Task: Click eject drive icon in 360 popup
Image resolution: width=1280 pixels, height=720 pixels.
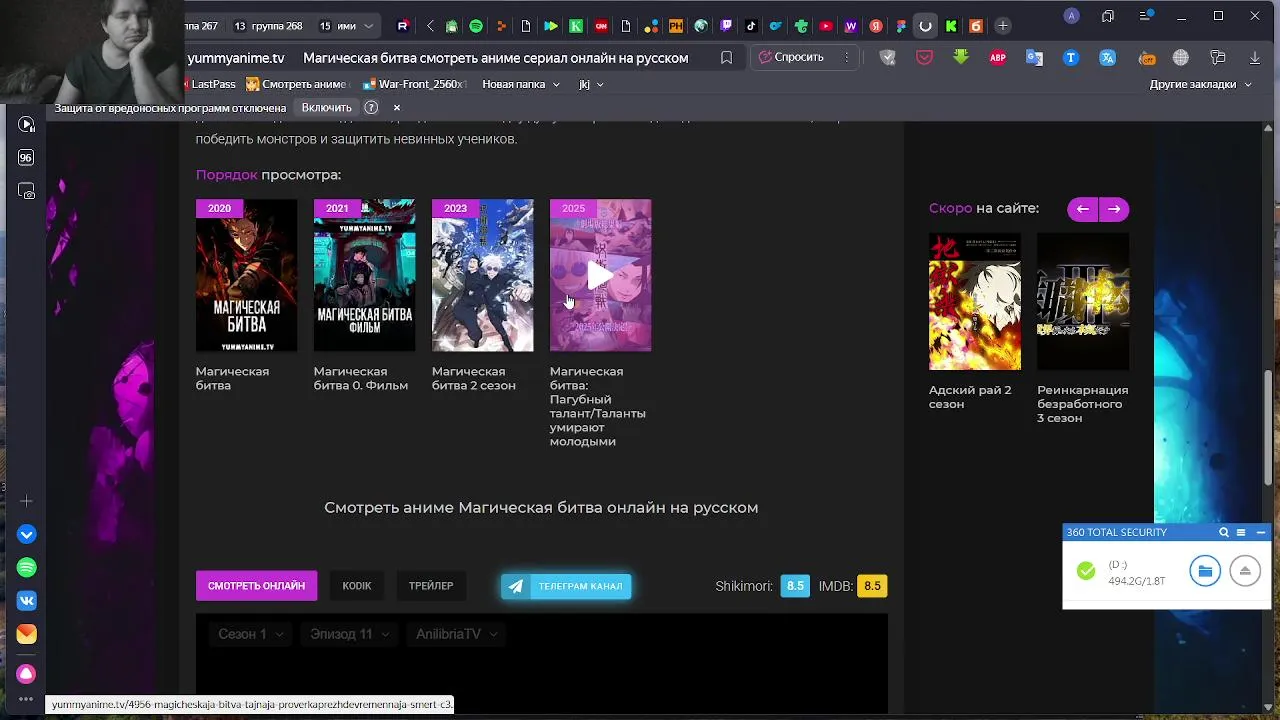Action: click(x=1245, y=571)
